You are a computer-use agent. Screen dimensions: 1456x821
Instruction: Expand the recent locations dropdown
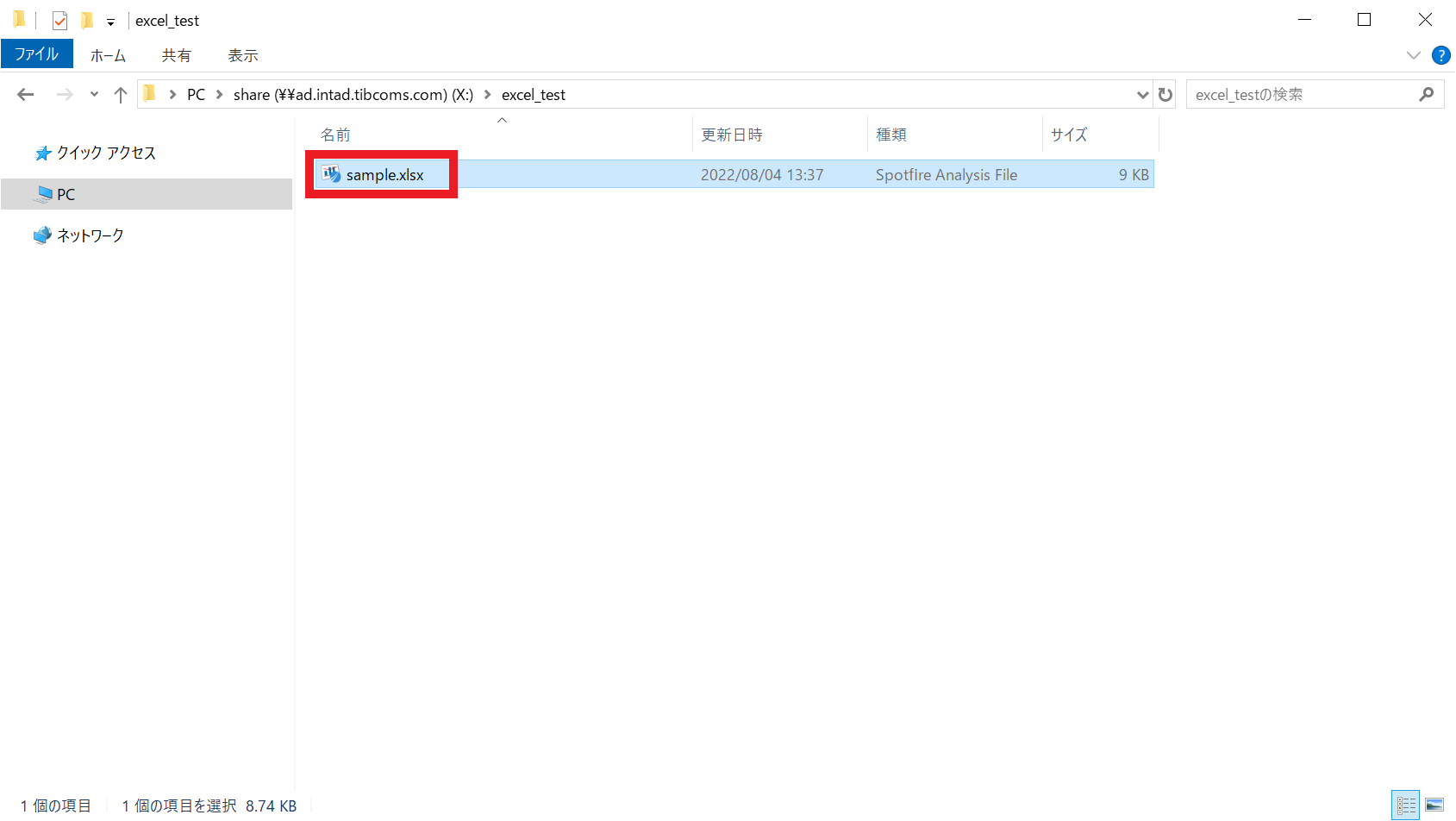coord(94,95)
